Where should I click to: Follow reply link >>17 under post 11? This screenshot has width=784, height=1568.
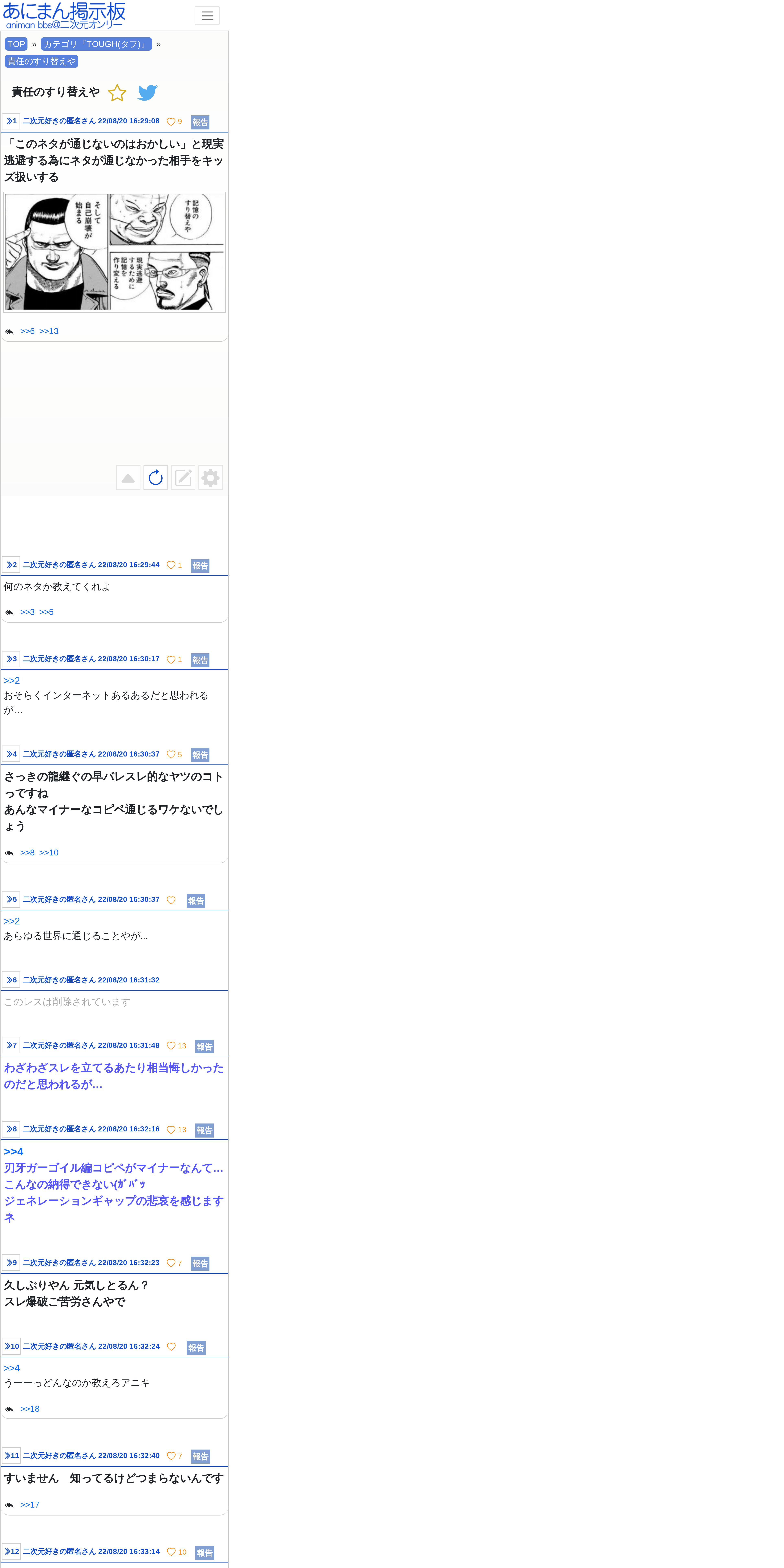click(x=30, y=1505)
